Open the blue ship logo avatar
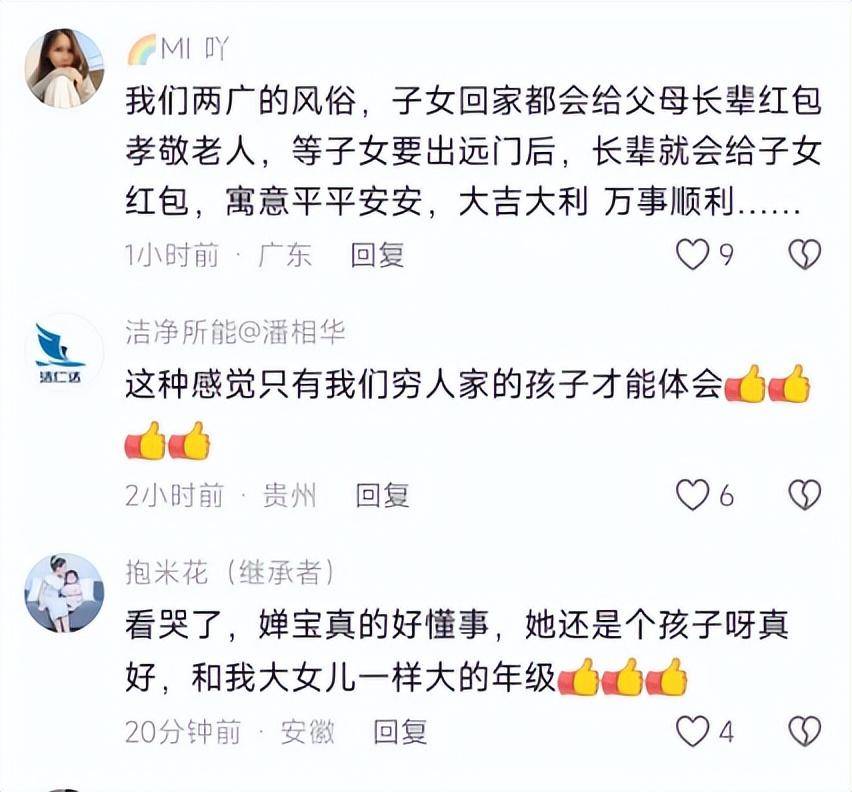 coord(64,353)
